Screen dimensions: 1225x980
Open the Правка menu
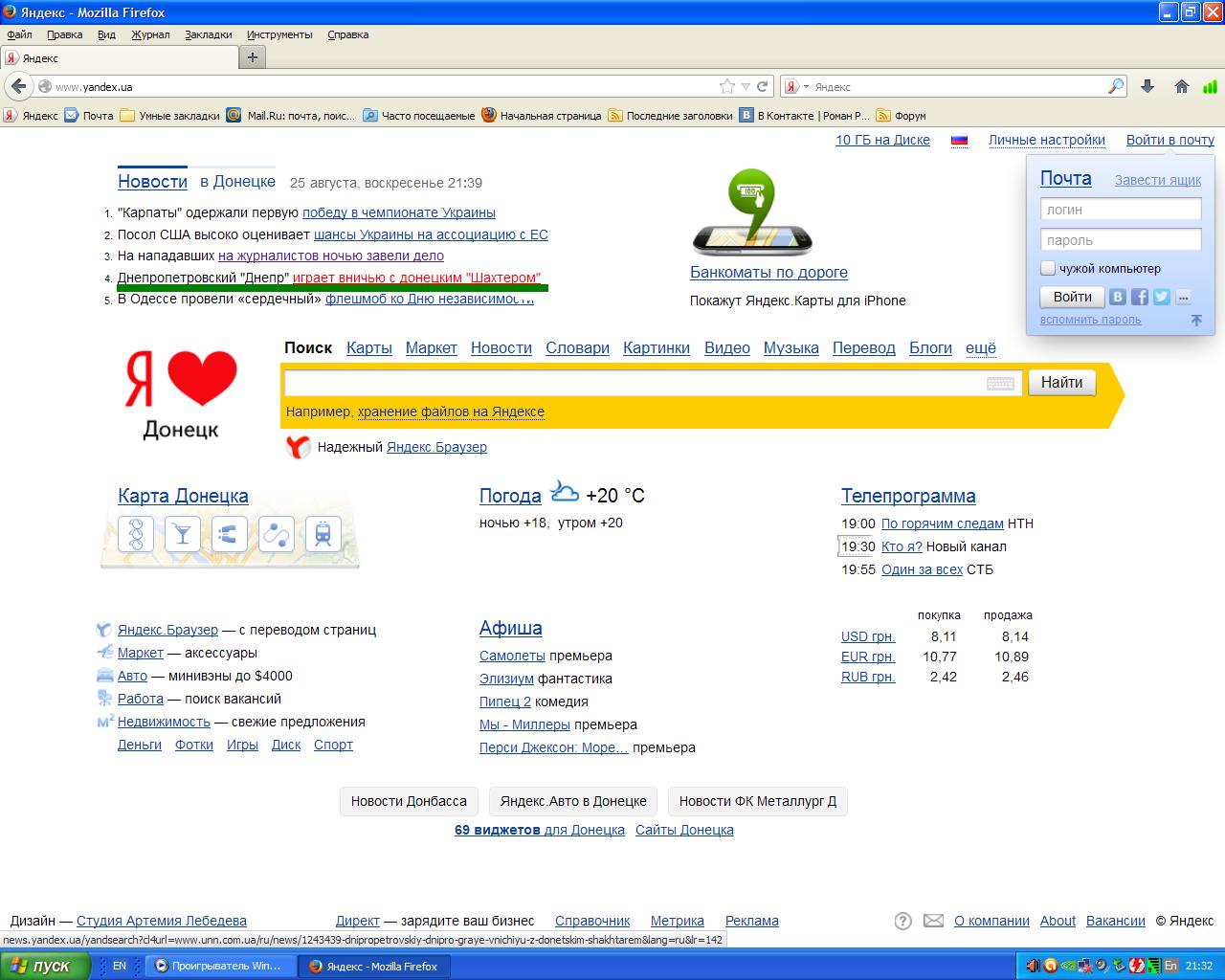(64, 34)
